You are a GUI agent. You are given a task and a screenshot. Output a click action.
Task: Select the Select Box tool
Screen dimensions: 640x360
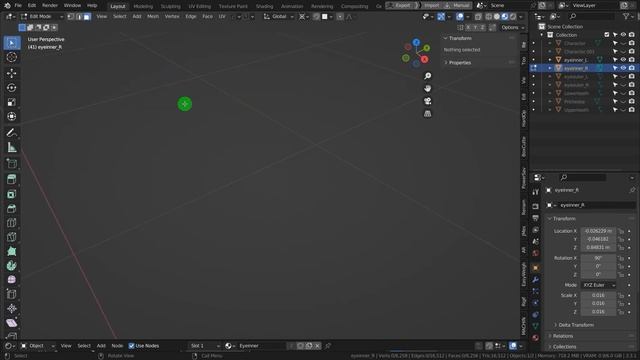point(12,43)
